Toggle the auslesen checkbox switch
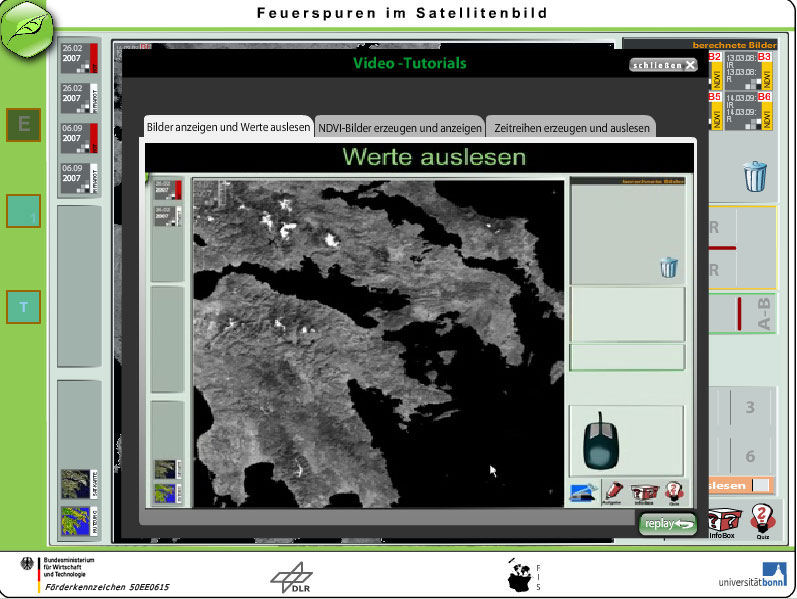 (761, 485)
